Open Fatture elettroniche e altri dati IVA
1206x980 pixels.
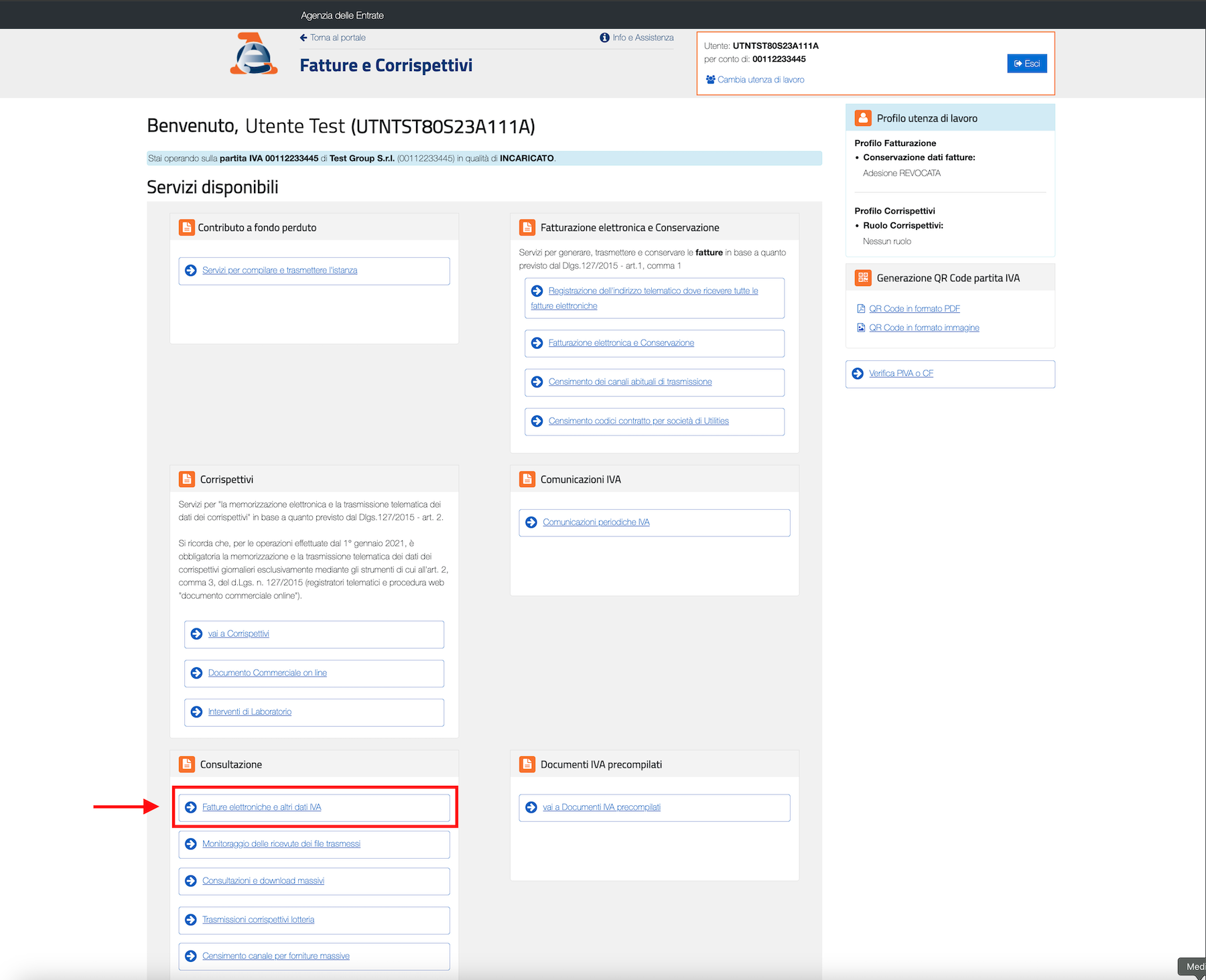click(x=261, y=807)
